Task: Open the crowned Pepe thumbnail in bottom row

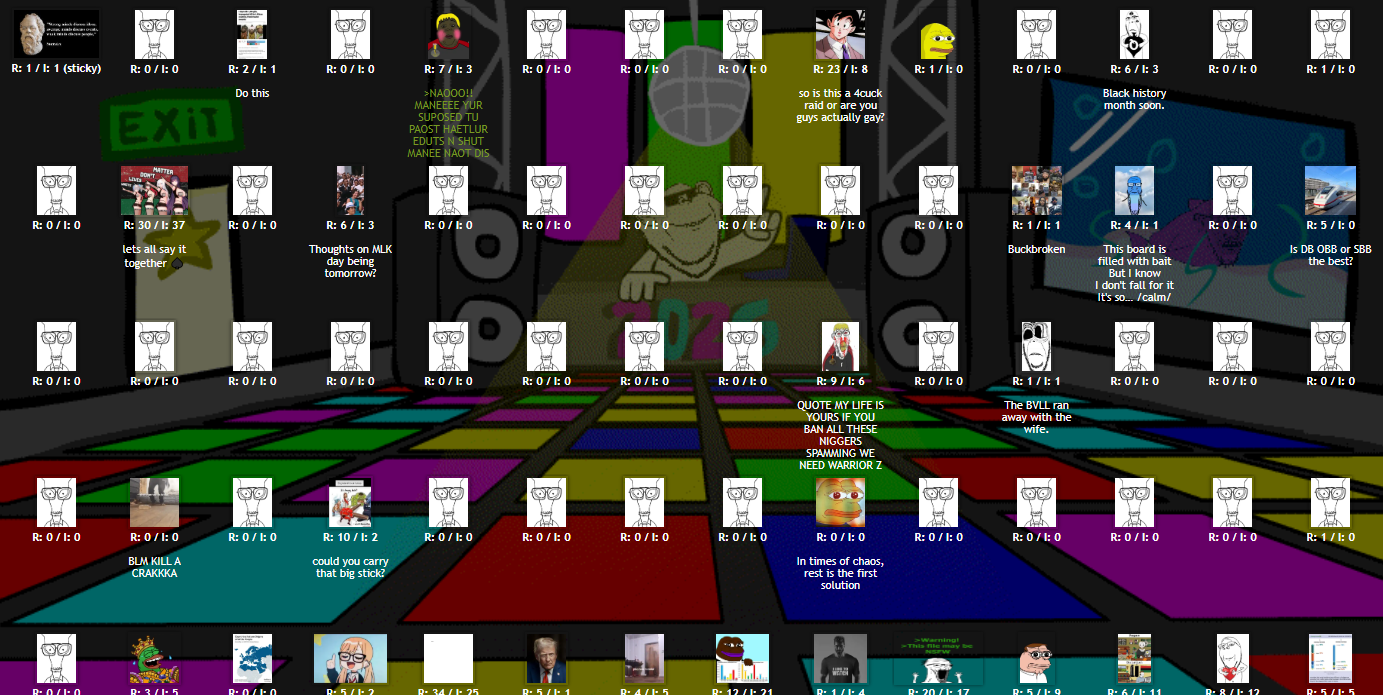Action: point(154,659)
